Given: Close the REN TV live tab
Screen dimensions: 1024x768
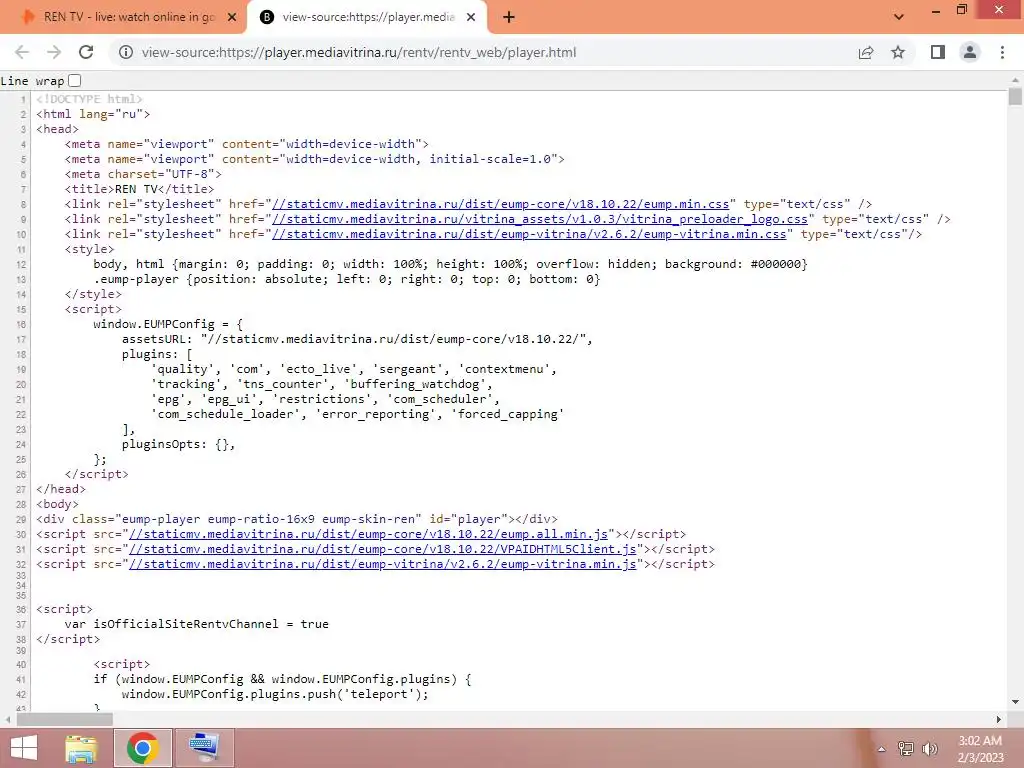Looking at the screenshot, I should click(x=232, y=18).
